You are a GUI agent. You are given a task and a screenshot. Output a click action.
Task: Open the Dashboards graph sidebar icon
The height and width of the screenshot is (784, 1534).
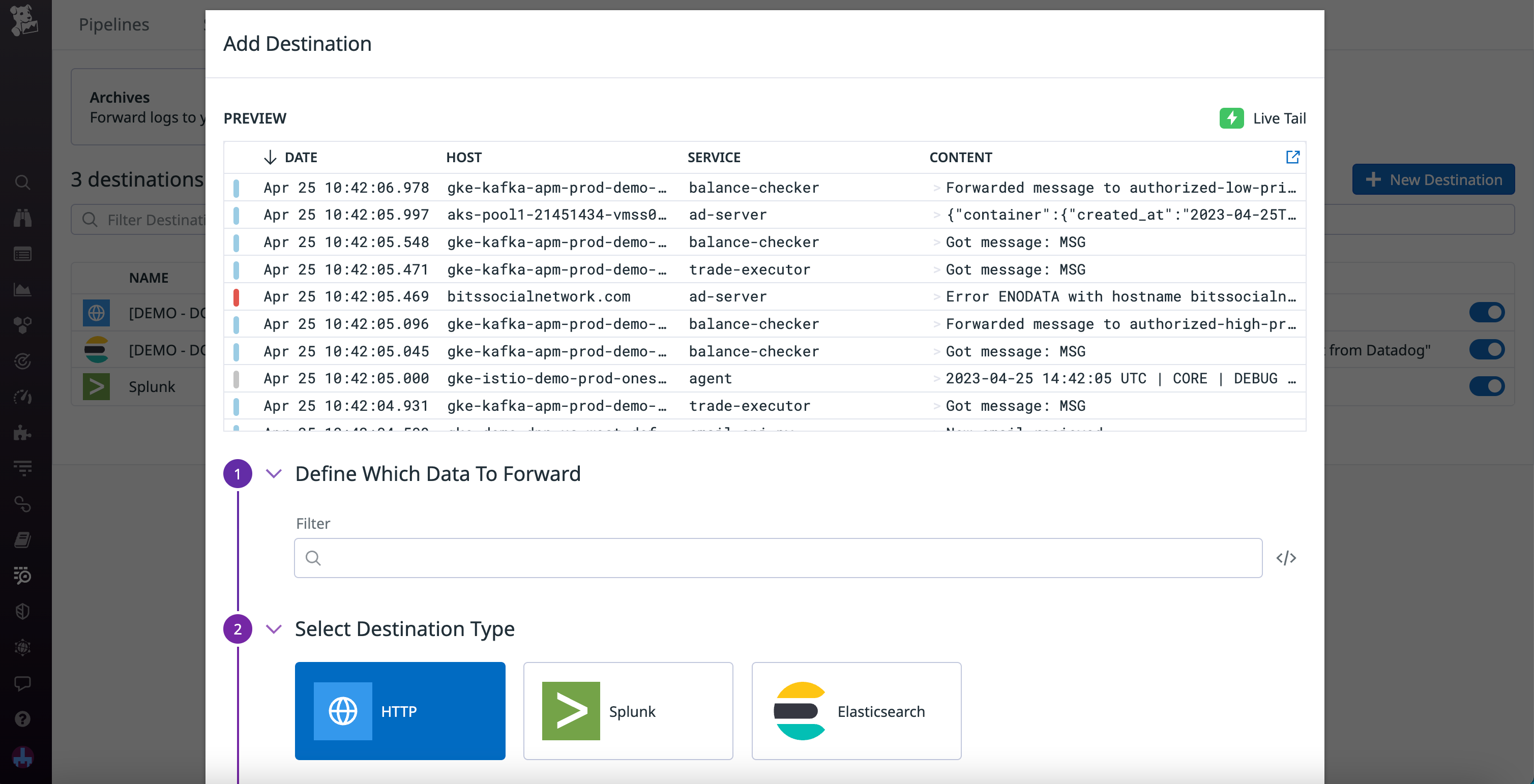22,290
